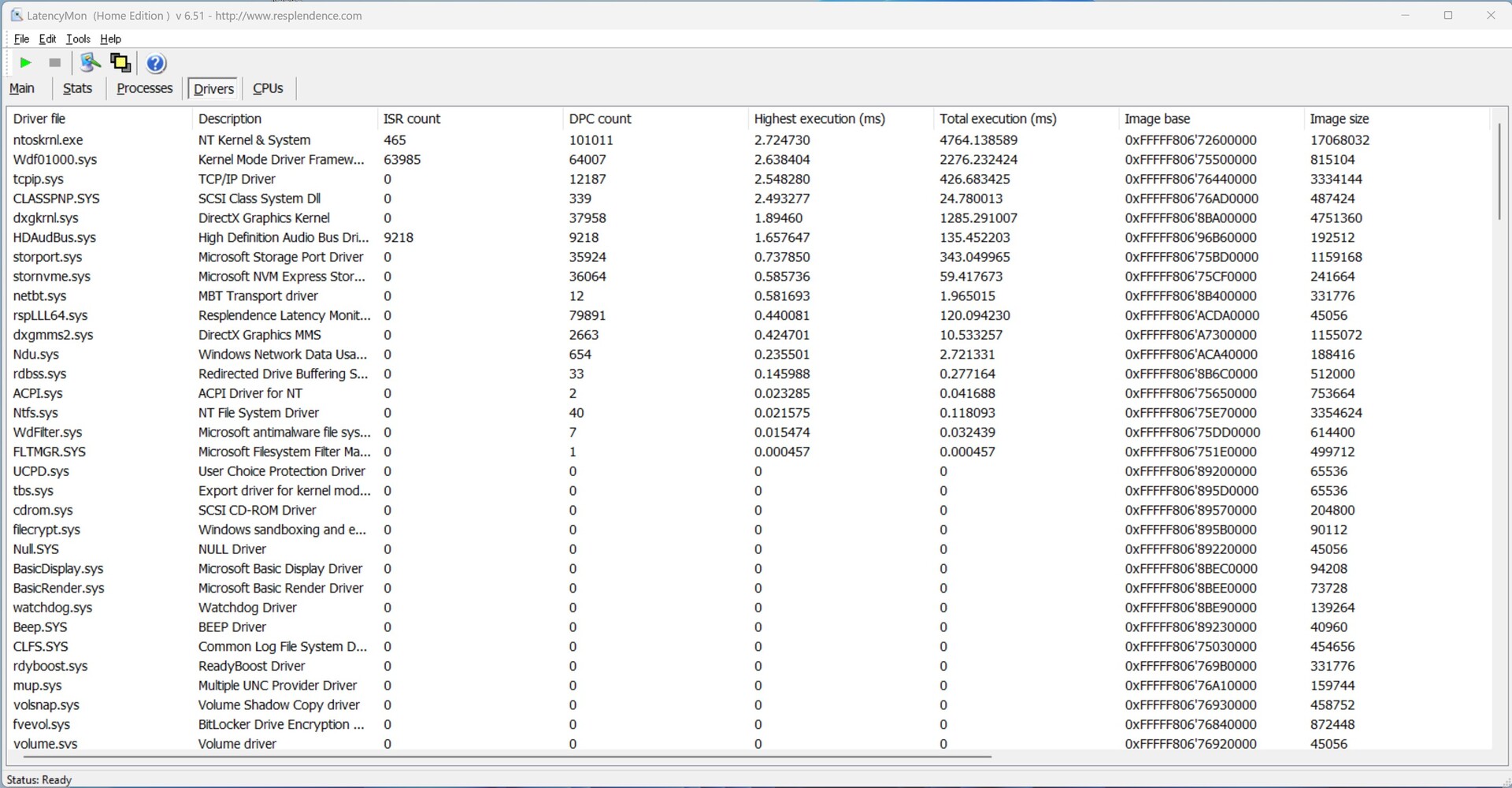Select the tbs.sys driver row
This screenshot has width=1512, height=788.
pos(748,491)
